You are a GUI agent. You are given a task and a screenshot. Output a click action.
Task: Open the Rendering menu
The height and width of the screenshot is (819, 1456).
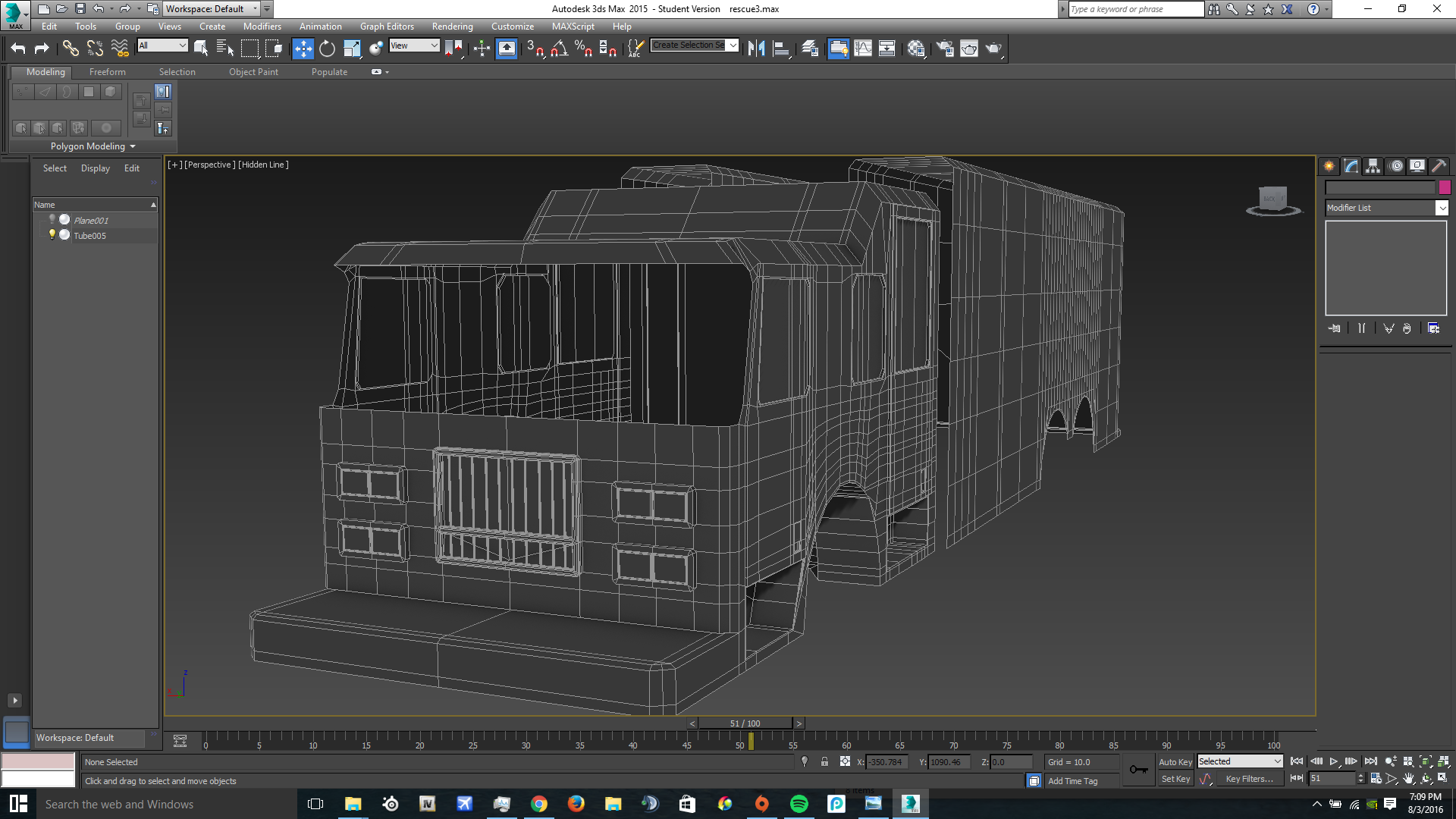(x=452, y=27)
